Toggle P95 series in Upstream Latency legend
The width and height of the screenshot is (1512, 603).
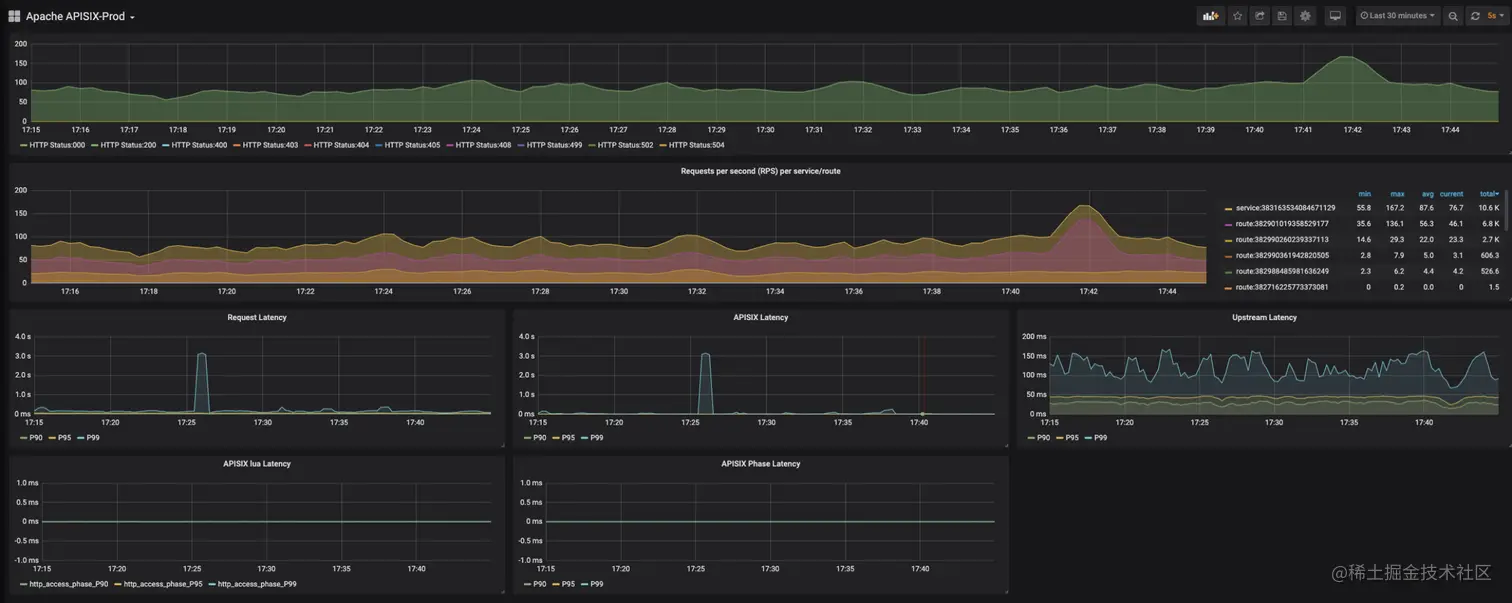(x=1070, y=438)
